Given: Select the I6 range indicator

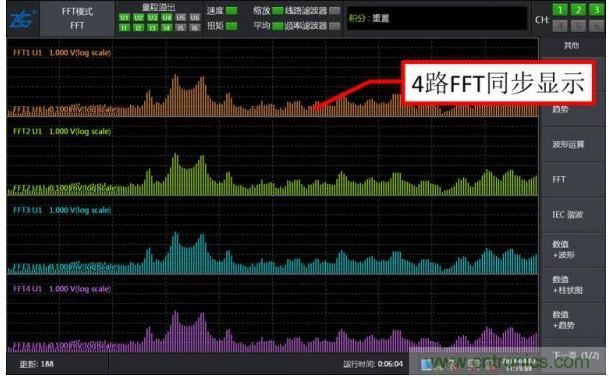Looking at the screenshot, I should 195,28.
